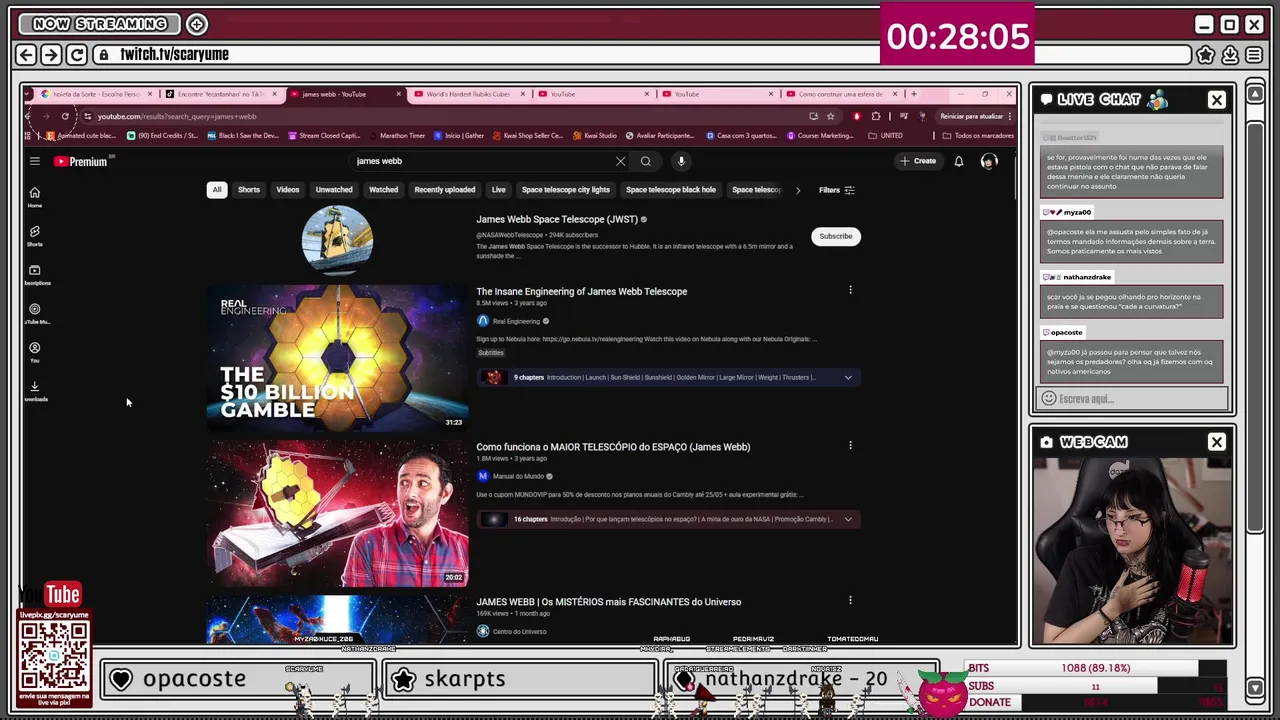Bookmark page with inner Chrome star
1280x720 pixels.
tap(830, 116)
